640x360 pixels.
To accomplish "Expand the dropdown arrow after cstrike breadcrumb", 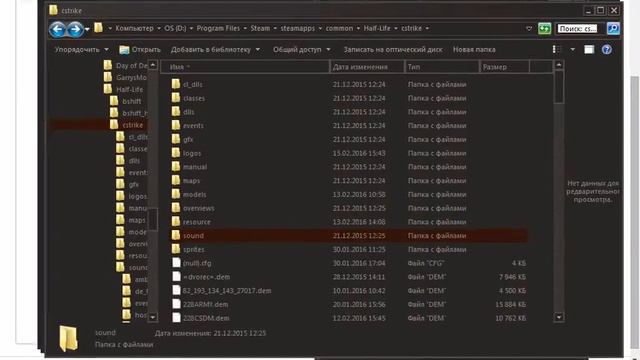I will point(427,29).
